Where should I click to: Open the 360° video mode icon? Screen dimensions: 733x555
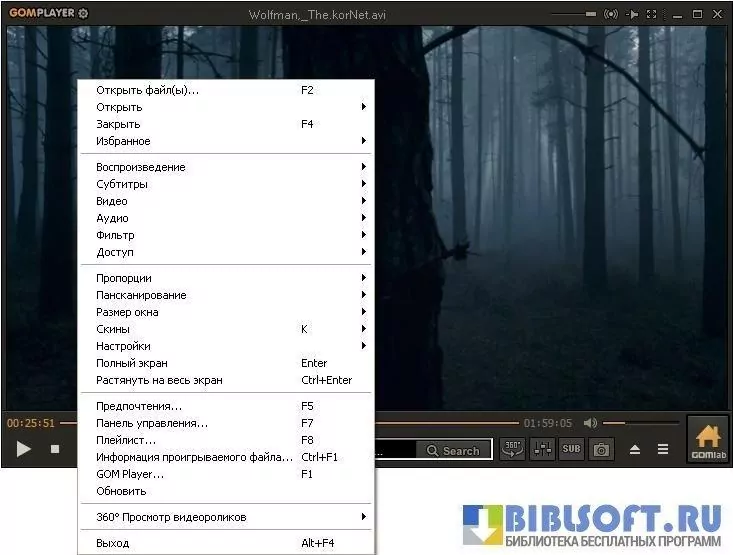point(512,449)
